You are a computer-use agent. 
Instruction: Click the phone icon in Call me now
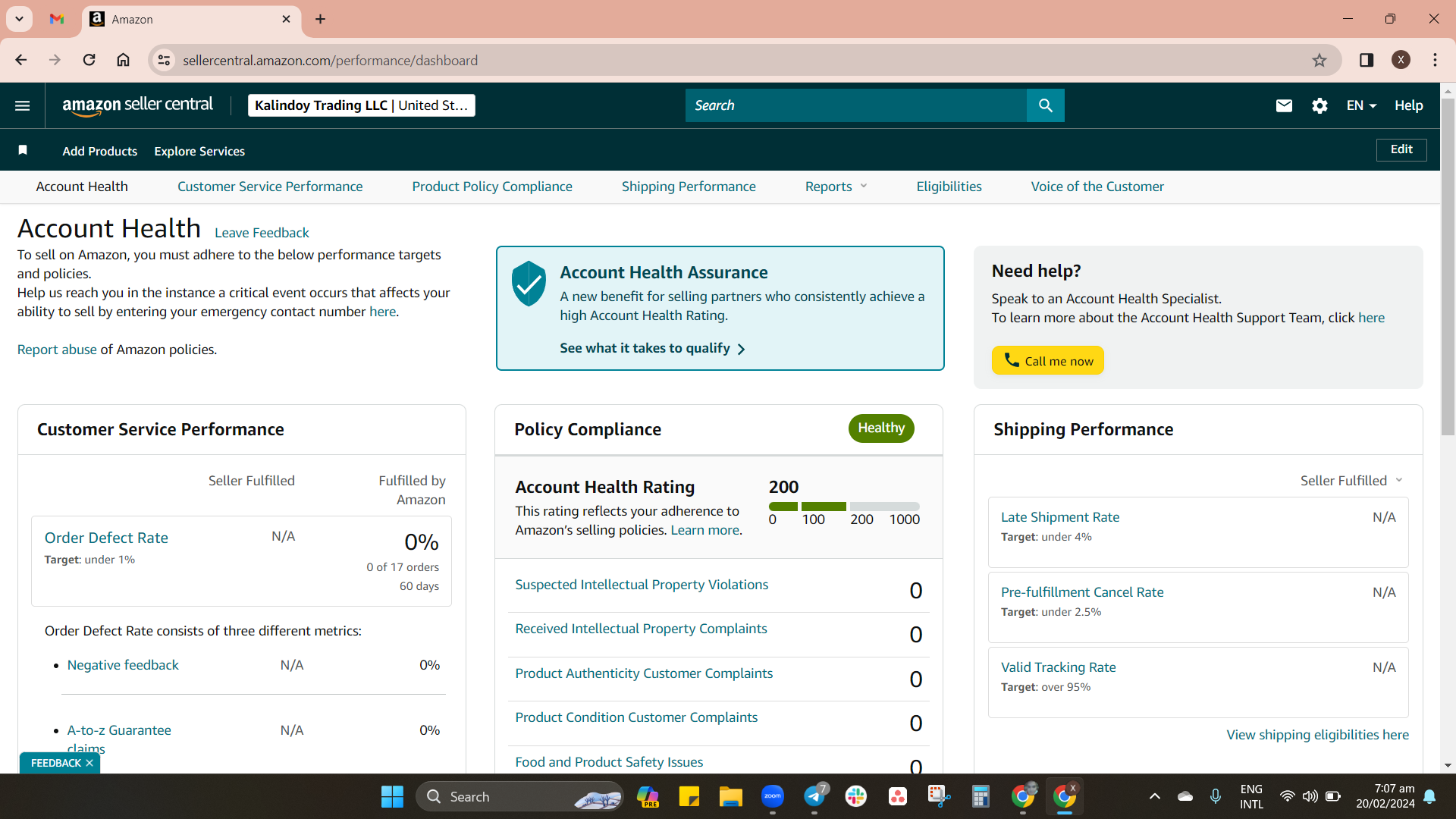pyautogui.click(x=1012, y=360)
